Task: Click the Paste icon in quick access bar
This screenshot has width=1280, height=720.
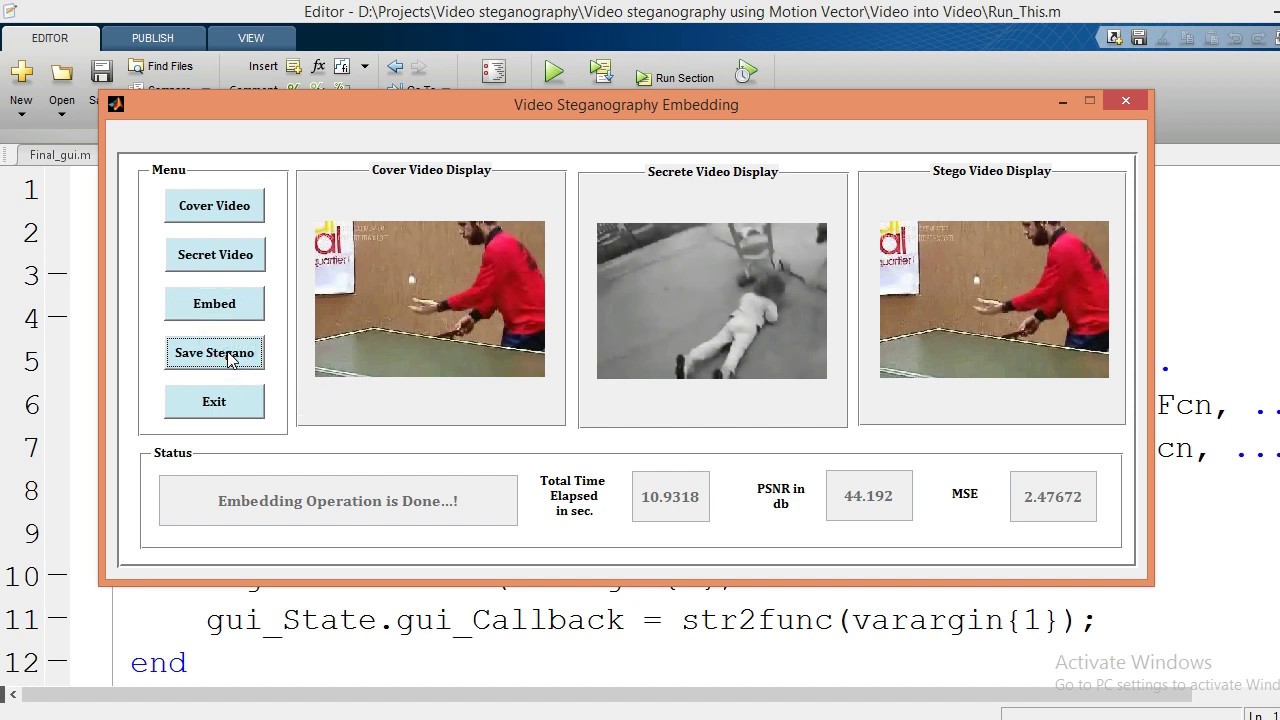Action: pos(1211,38)
